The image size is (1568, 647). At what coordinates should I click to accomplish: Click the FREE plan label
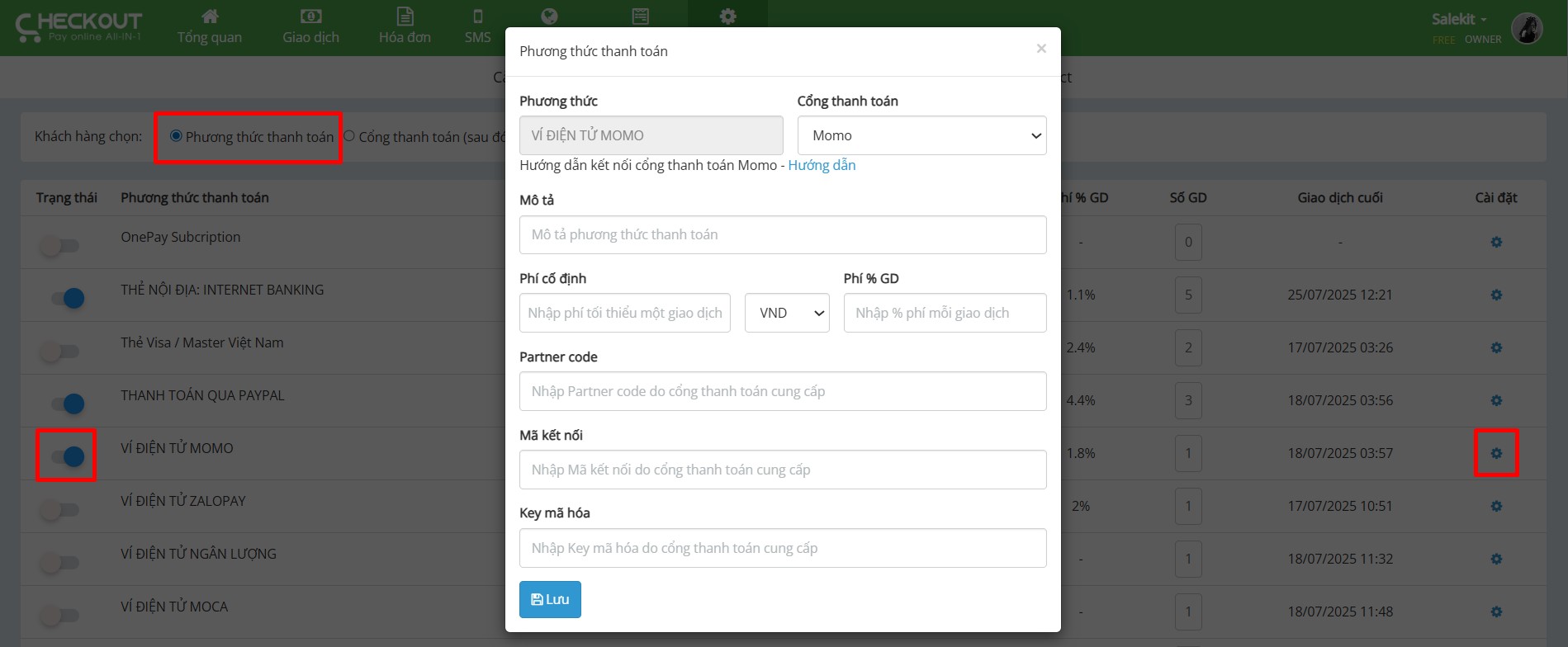(1443, 40)
